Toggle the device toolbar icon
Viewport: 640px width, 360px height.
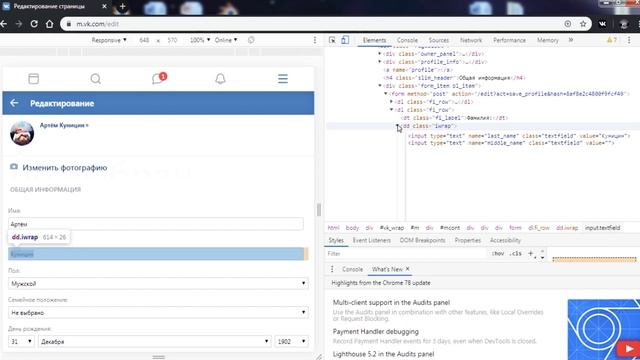coord(345,40)
